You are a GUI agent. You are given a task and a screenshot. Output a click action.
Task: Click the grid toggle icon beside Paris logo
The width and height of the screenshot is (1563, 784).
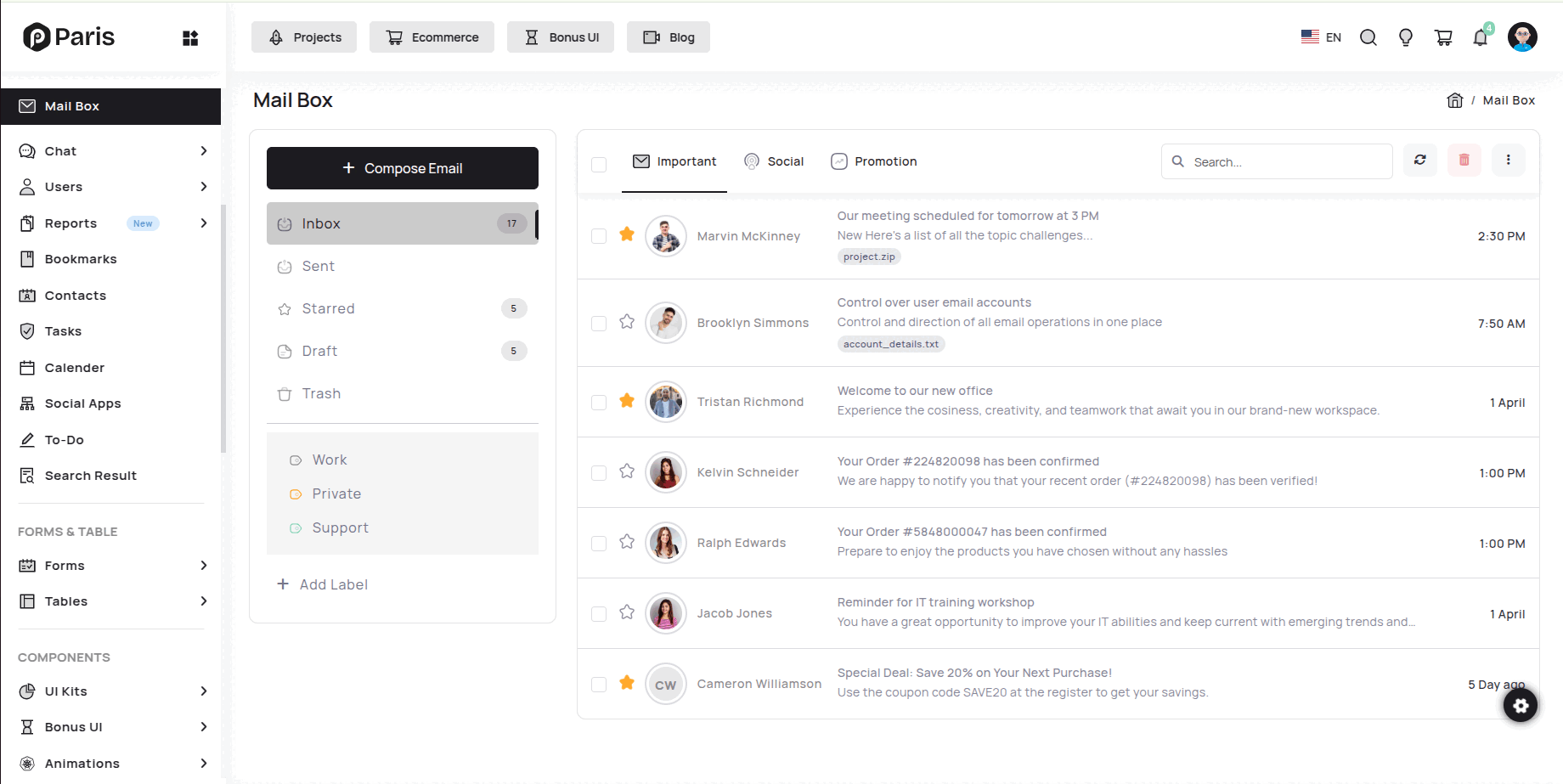click(190, 37)
